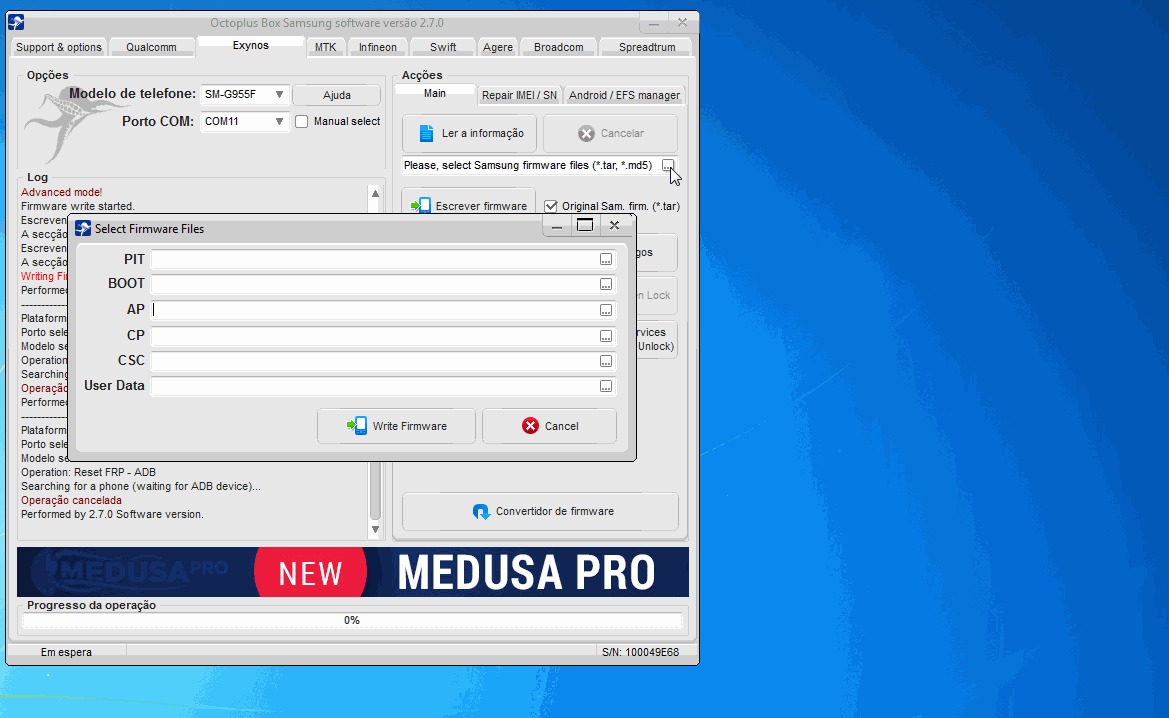Click Cancel button in firmware dialog
The height and width of the screenshot is (718, 1169).
(x=549, y=426)
